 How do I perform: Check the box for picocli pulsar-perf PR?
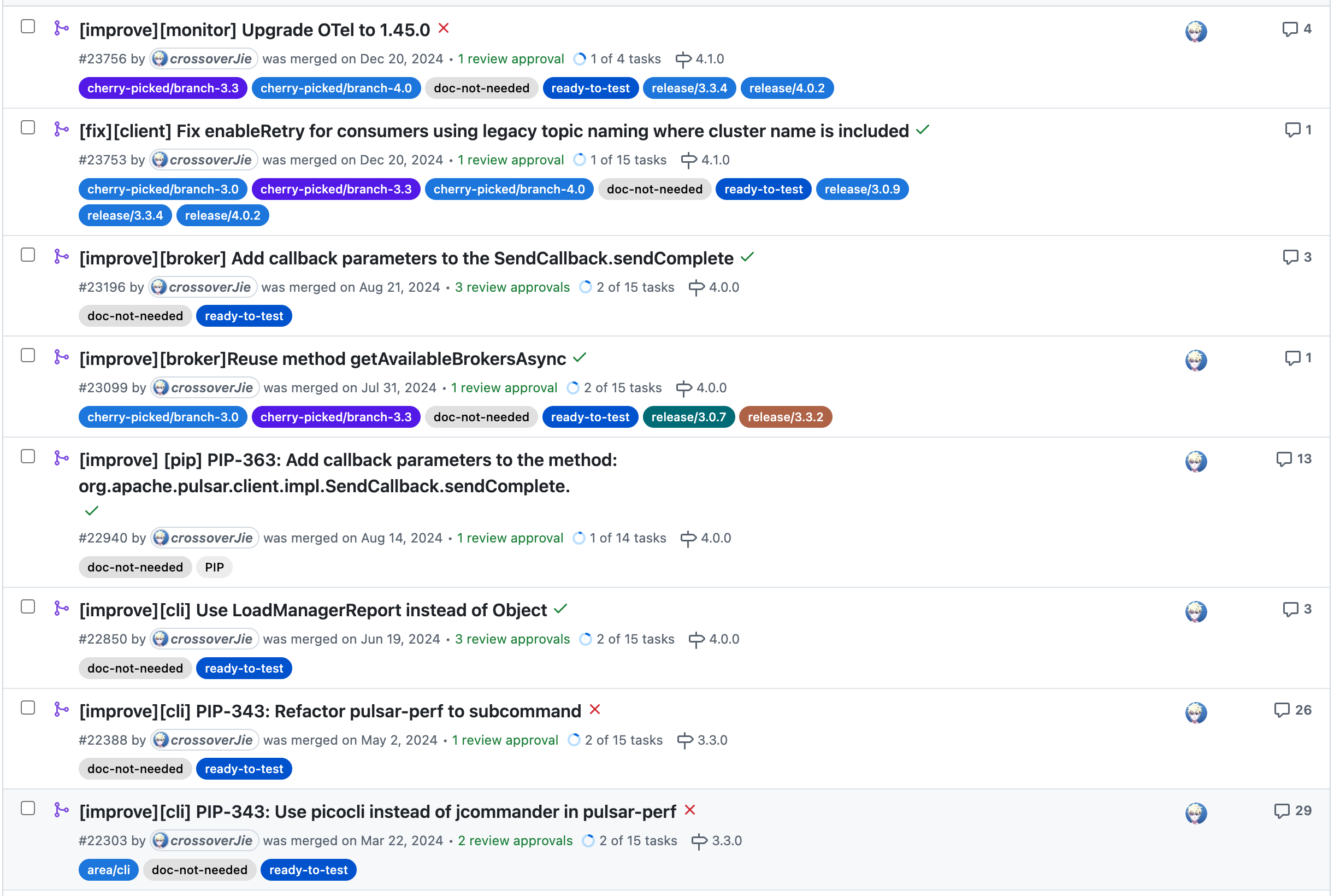[28, 809]
